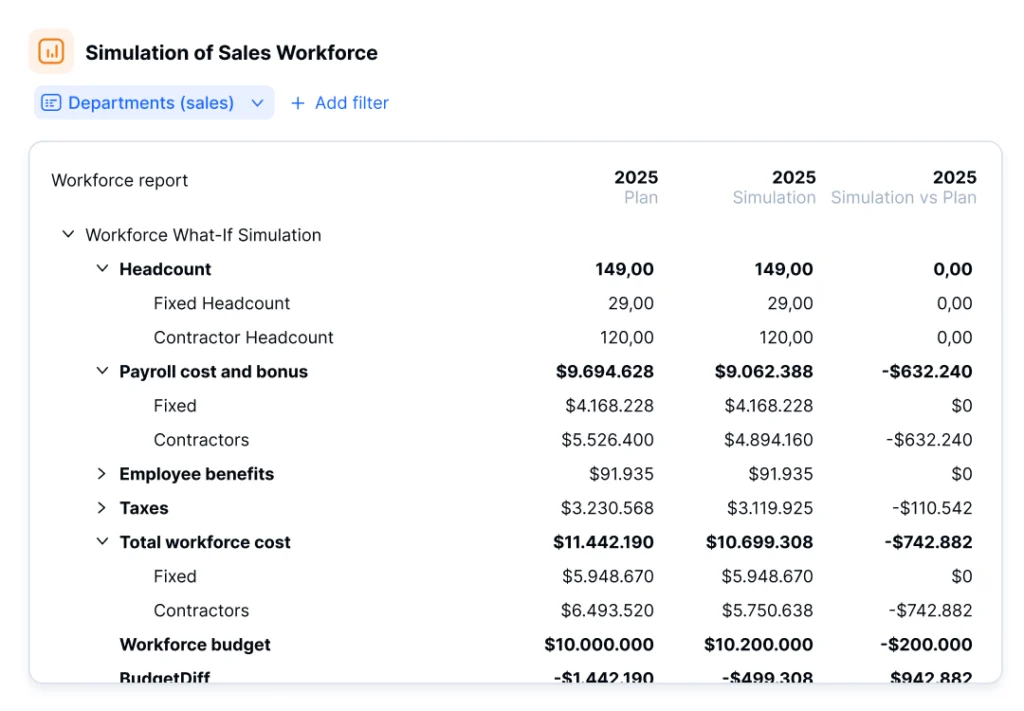The height and width of the screenshot is (711, 1024).
Task: Click Contractor Headcount plan value 120,00
Action: 627,337
